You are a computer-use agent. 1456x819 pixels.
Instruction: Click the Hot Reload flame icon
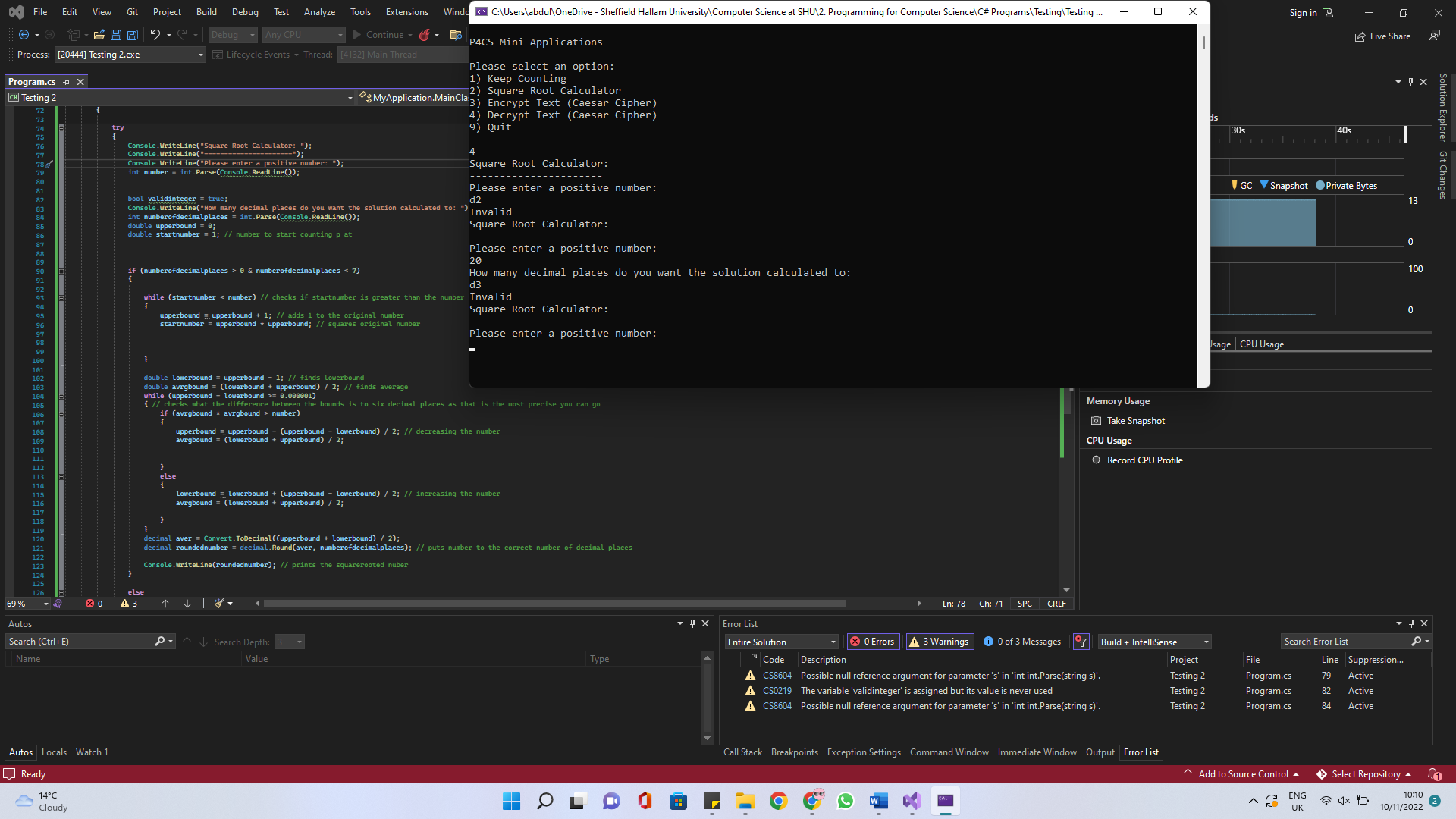[x=425, y=35]
